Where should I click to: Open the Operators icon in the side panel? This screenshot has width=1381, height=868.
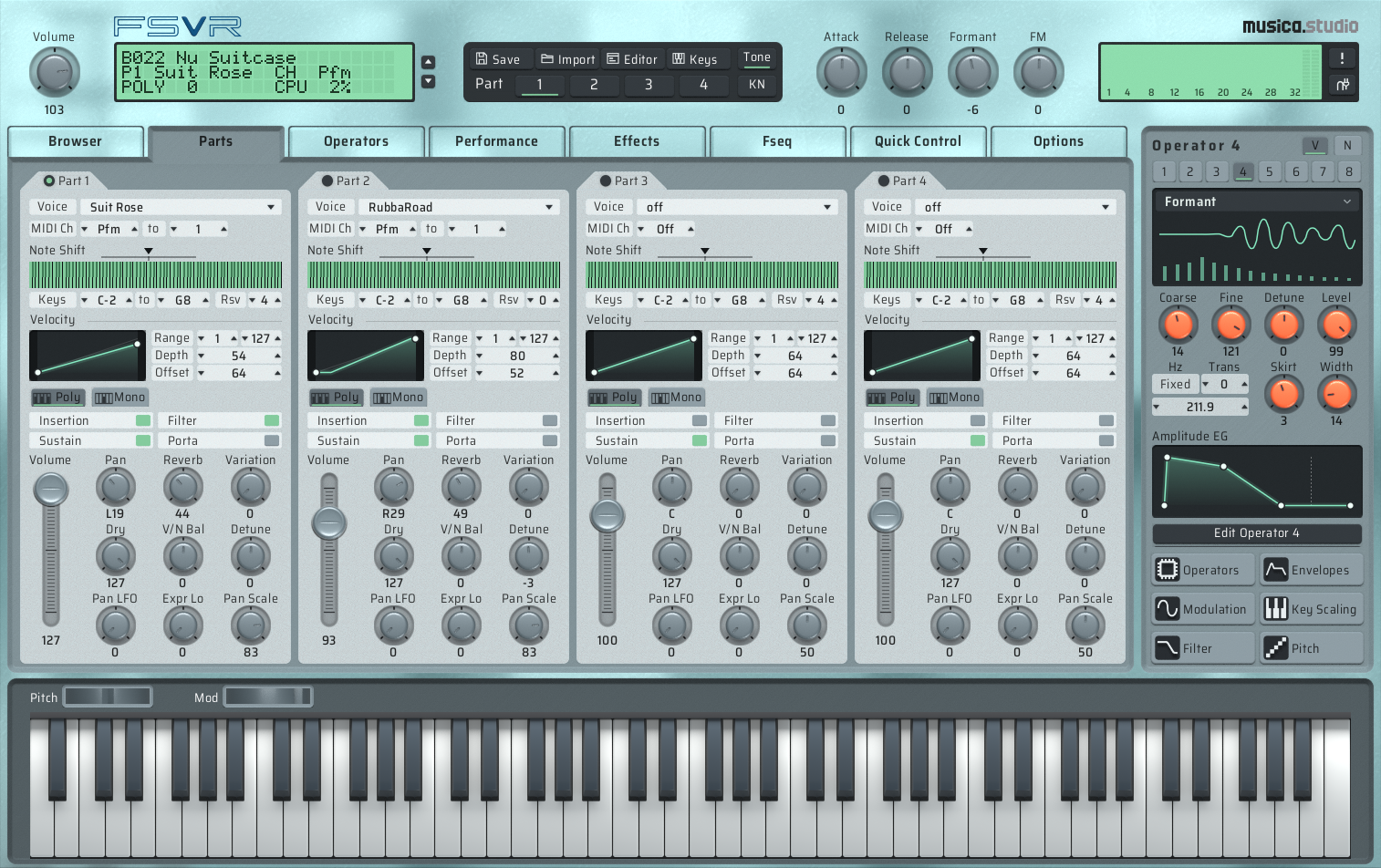1202,570
